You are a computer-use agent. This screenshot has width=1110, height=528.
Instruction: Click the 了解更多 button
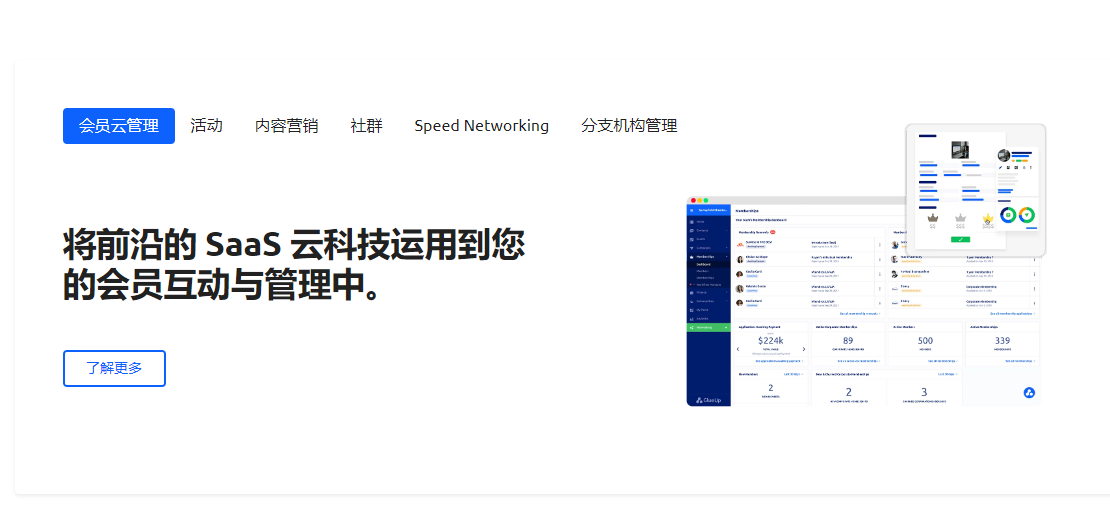pos(114,368)
